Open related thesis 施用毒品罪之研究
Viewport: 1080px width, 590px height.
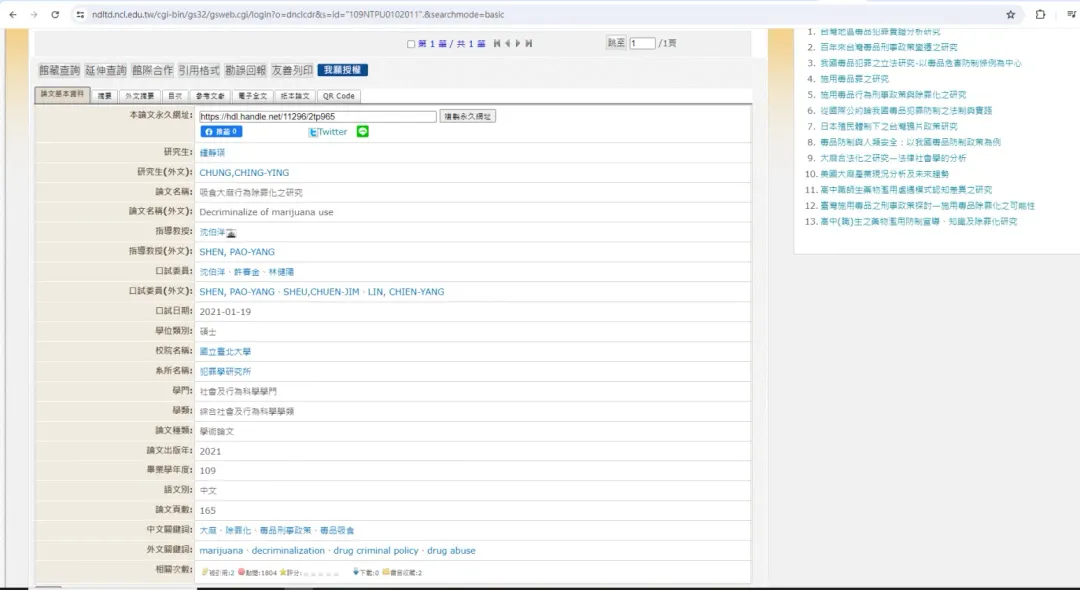pos(854,79)
